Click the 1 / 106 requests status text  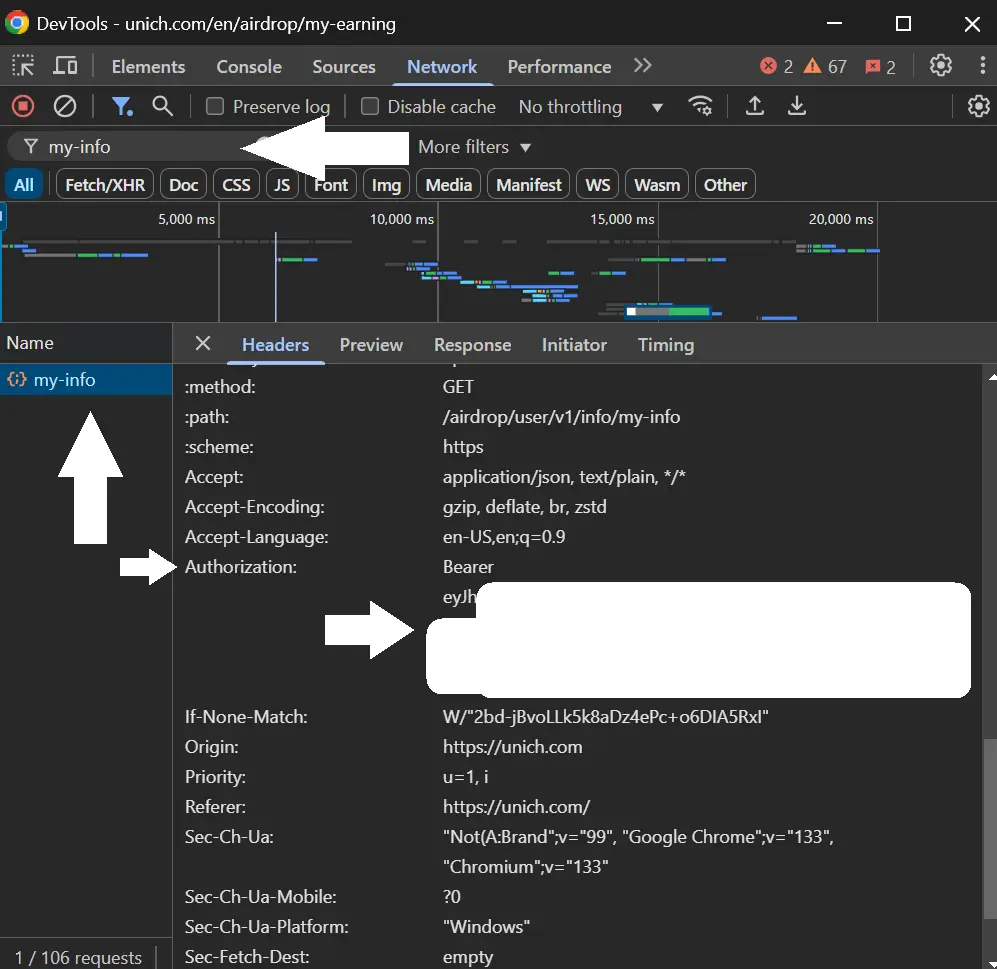click(78, 957)
